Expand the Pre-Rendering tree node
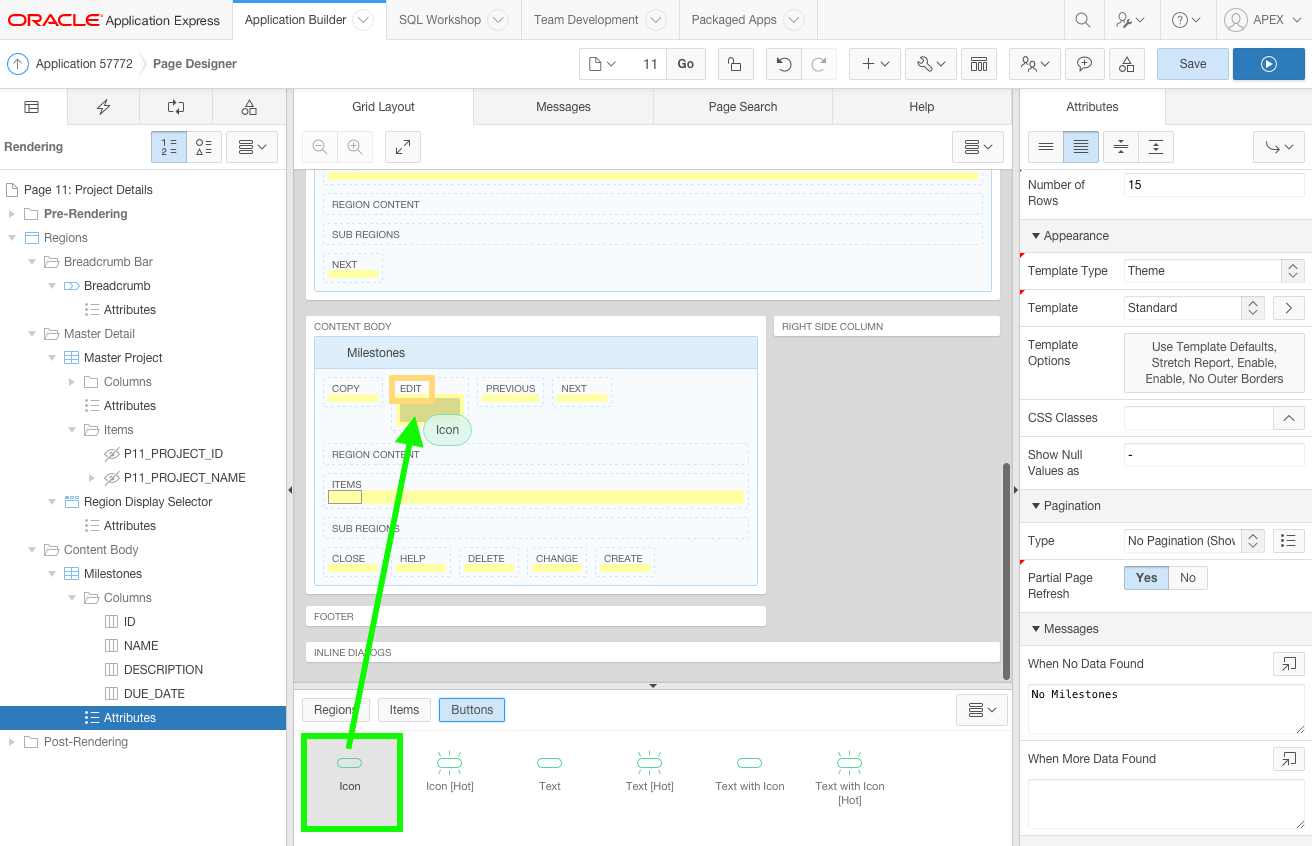Image resolution: width=1312 pixels, height=846 pixels. 12,214
